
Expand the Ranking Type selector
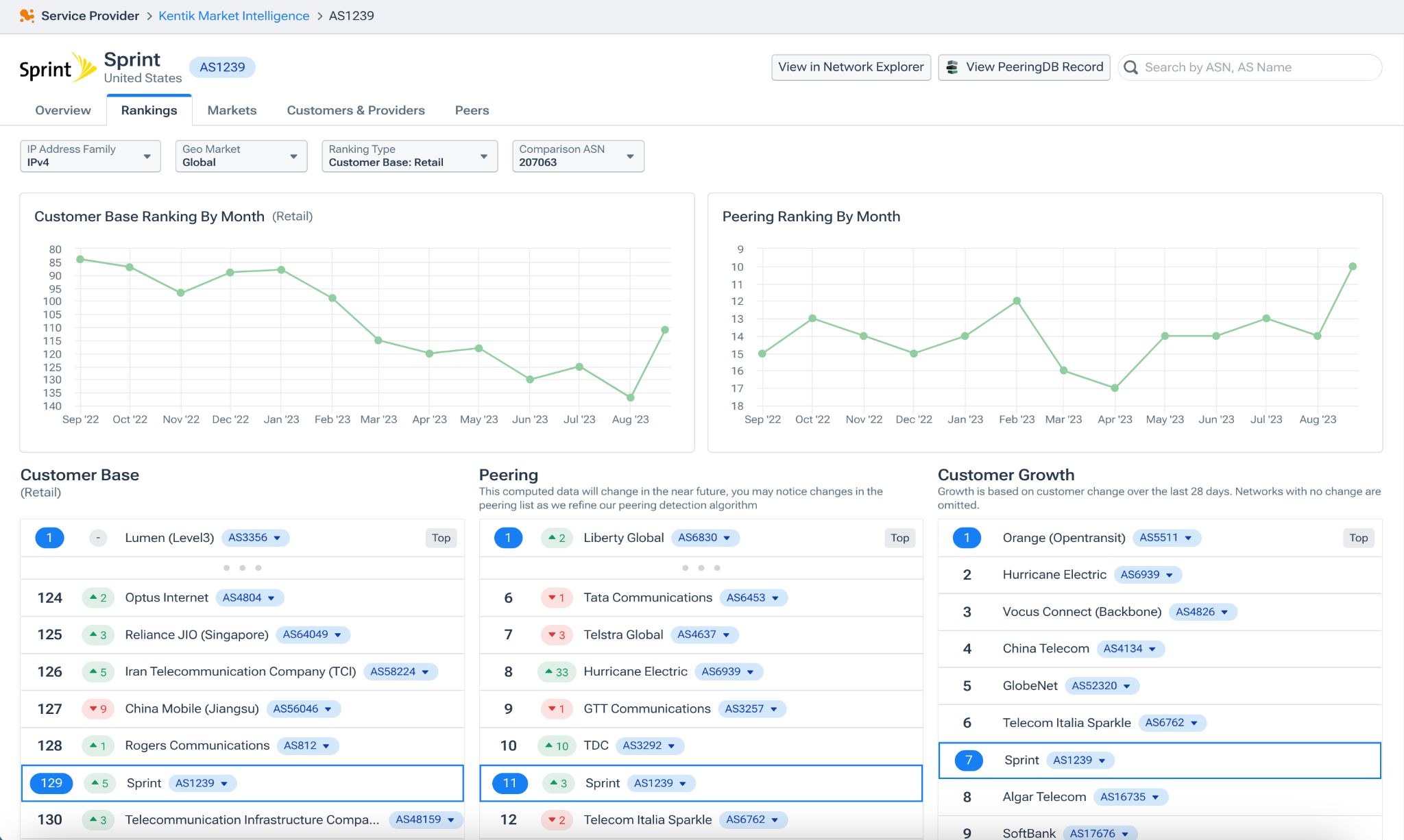tap(409, 156)
